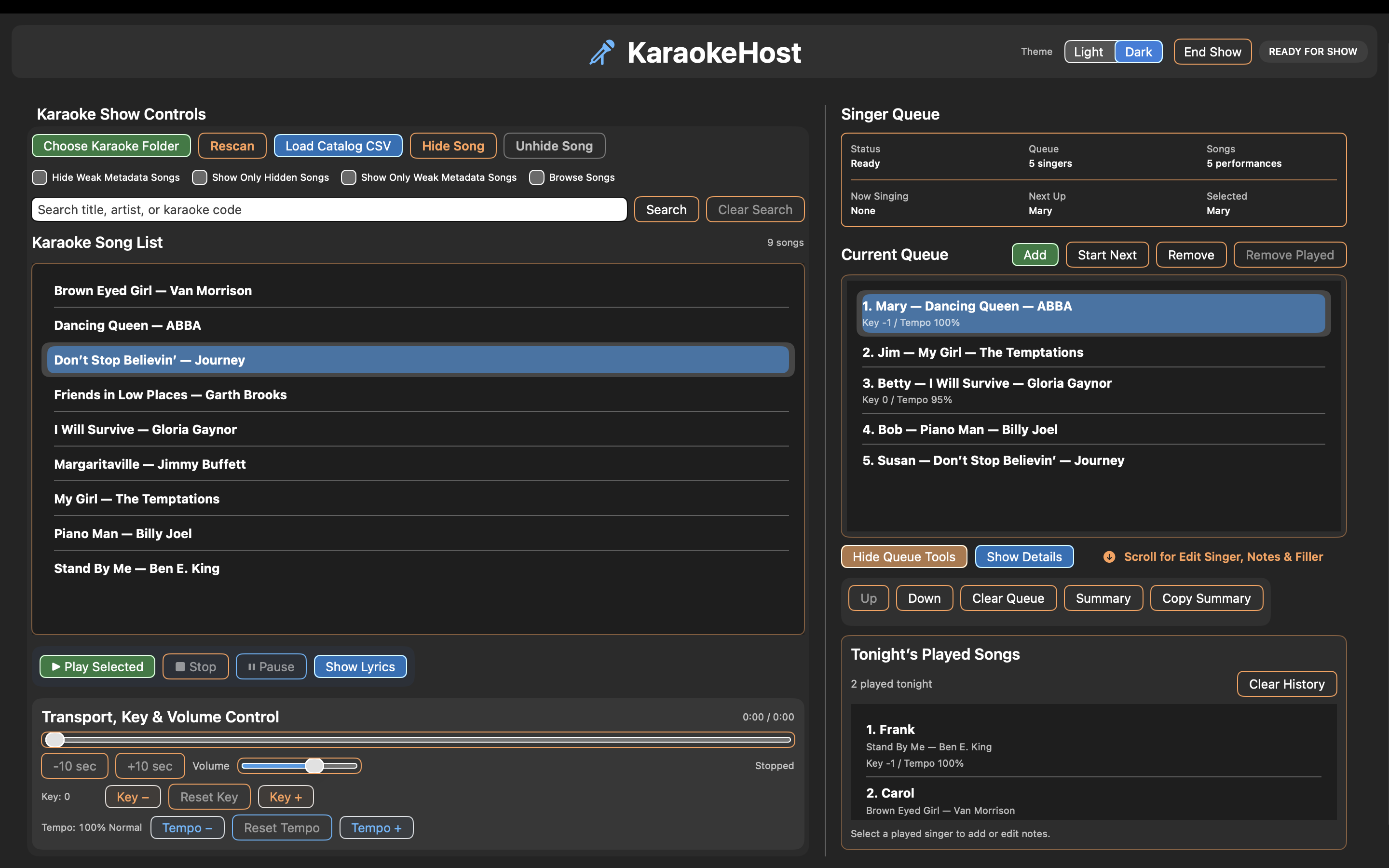Screen dimensions: 1389x868
Task: Click Play Selected
Action: (x=97, y=666)
